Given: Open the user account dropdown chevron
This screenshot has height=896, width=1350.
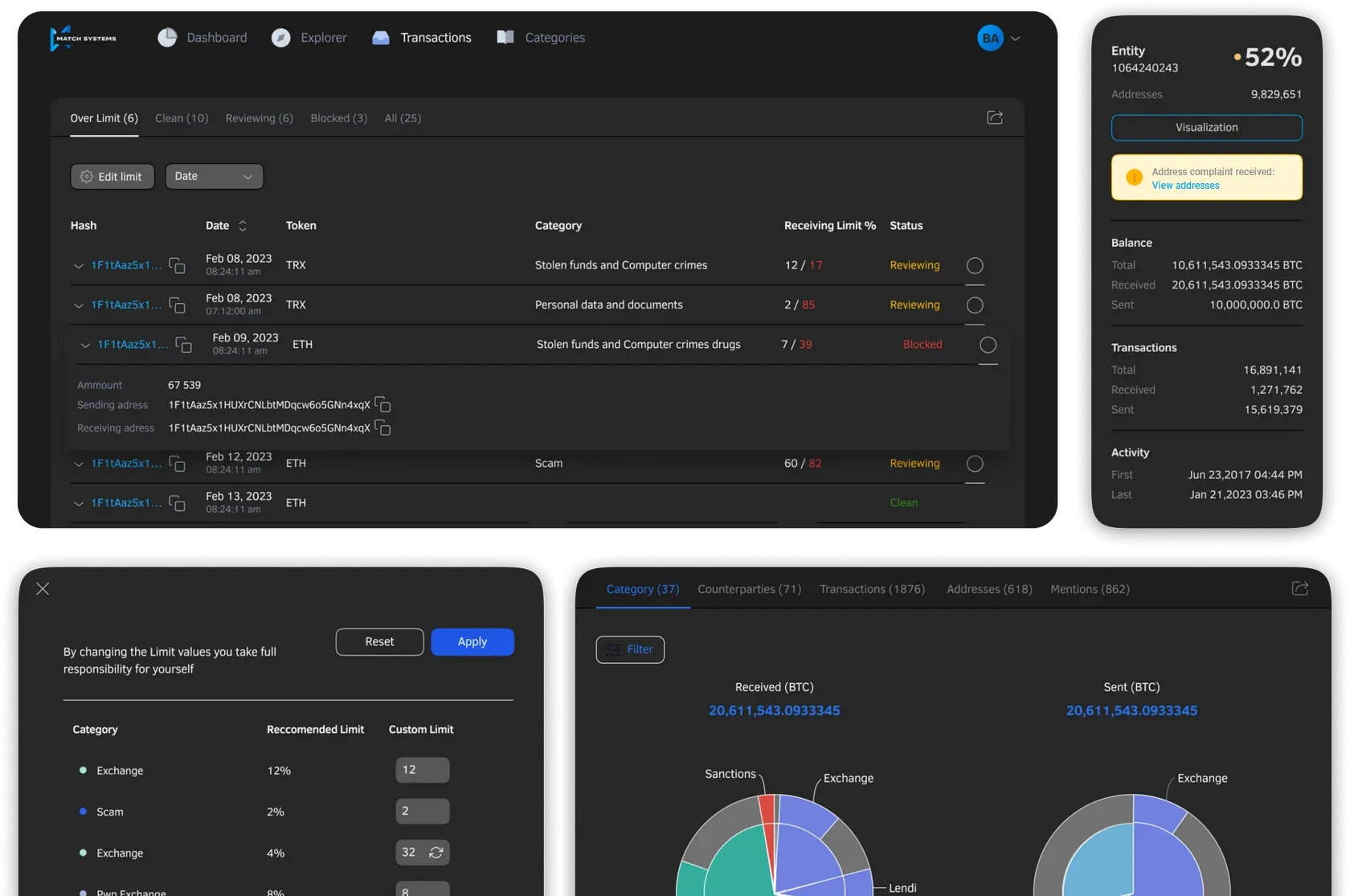Looking at the screenshot, I should tap(1016, 38).
